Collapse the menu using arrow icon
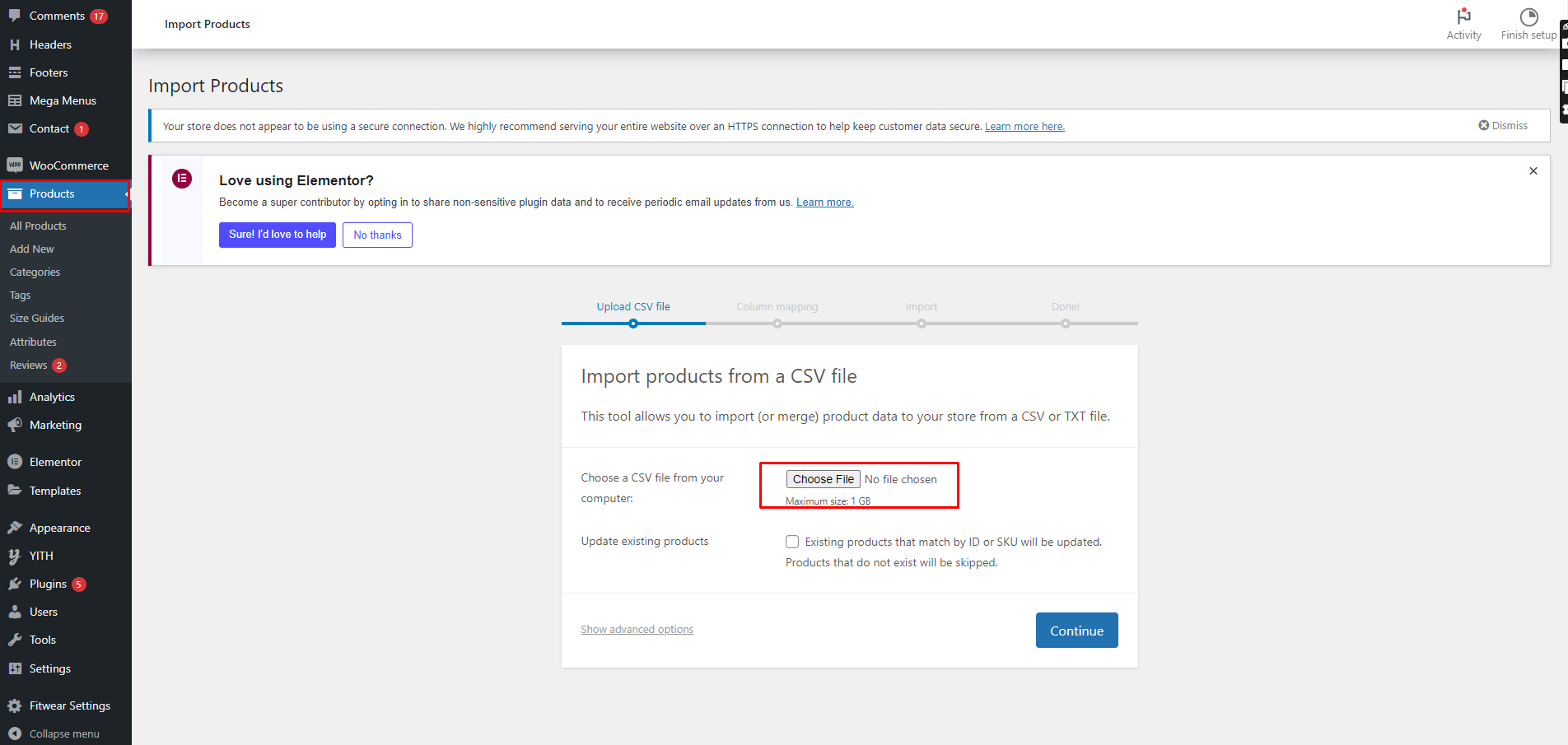Image resolution: width=1568 pixels, height=745 pixels. 15,733
